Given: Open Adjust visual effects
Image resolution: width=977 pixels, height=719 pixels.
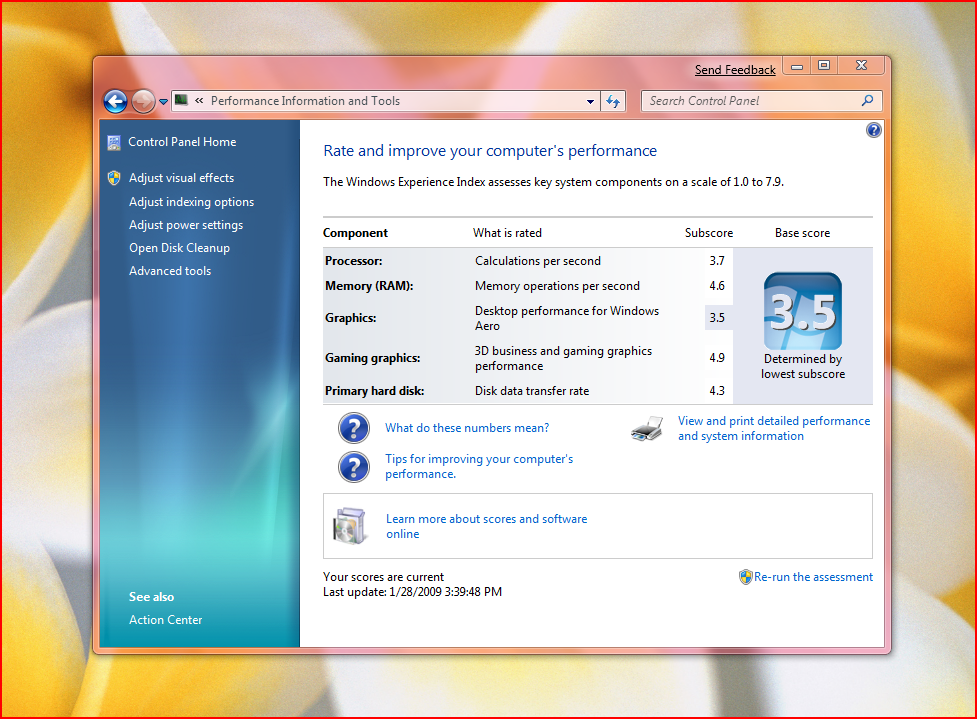Looking at the screenshot, I should pyautogui.click(x=181, y=178).
